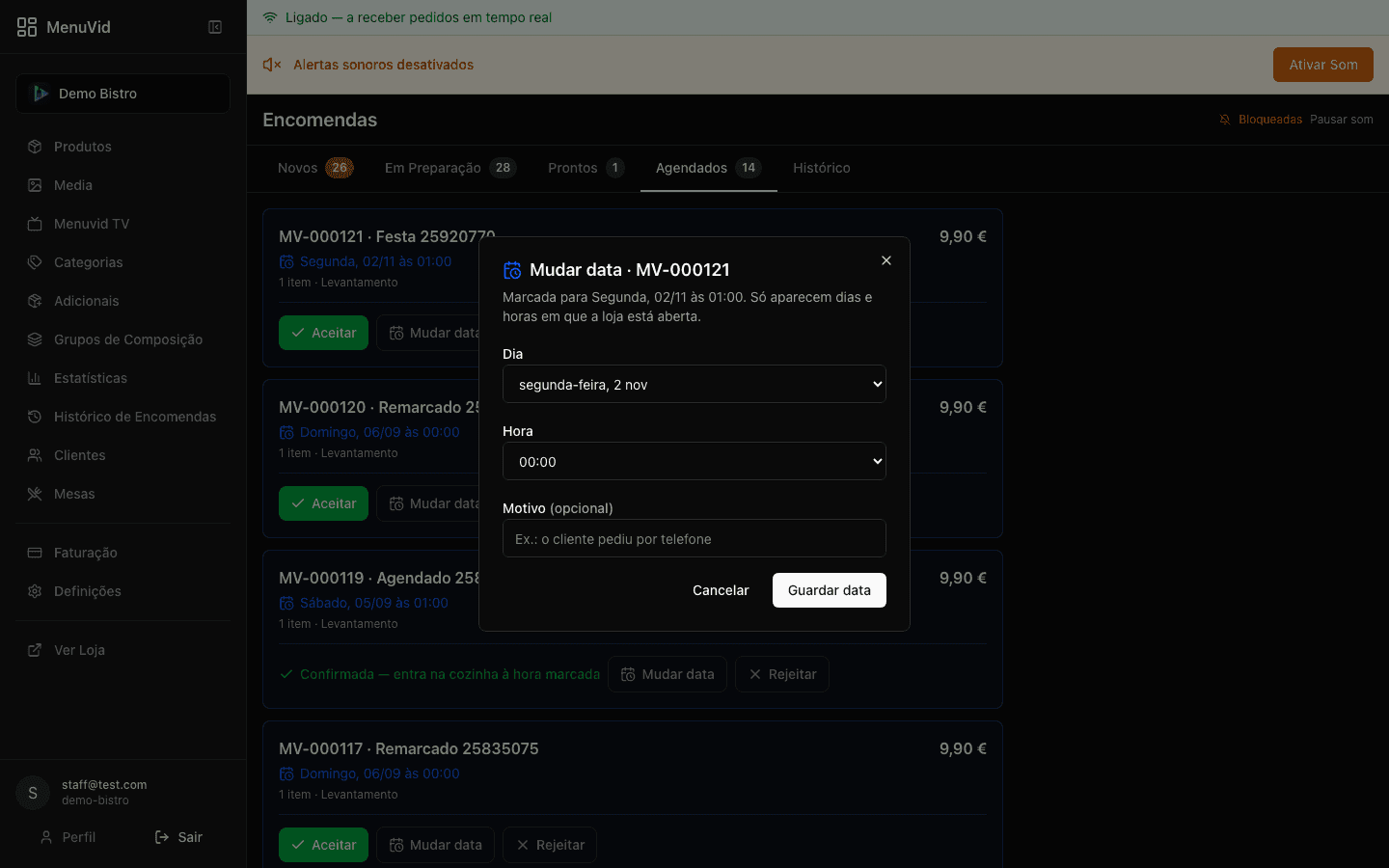
Task: Click Rejeitar for order MV-000119
Action: [x=782, y=674]
